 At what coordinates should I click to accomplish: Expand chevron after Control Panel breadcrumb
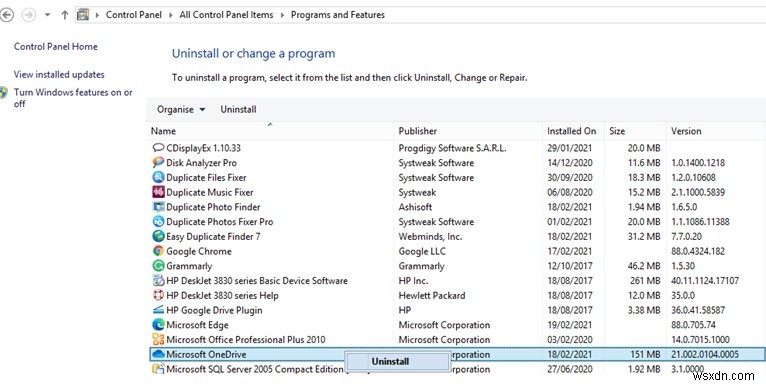tap(170, 15)
